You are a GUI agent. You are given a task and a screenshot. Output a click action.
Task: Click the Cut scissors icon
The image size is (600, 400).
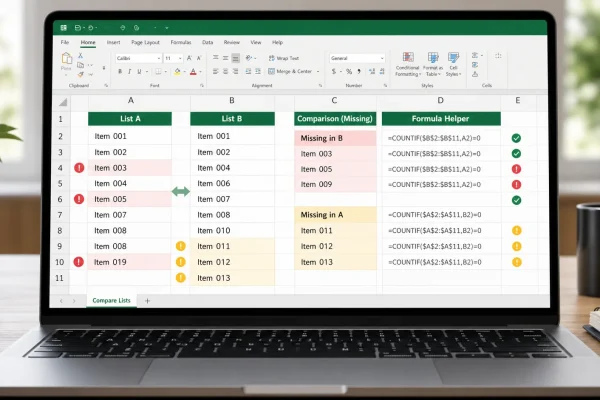tap(80, 56)
